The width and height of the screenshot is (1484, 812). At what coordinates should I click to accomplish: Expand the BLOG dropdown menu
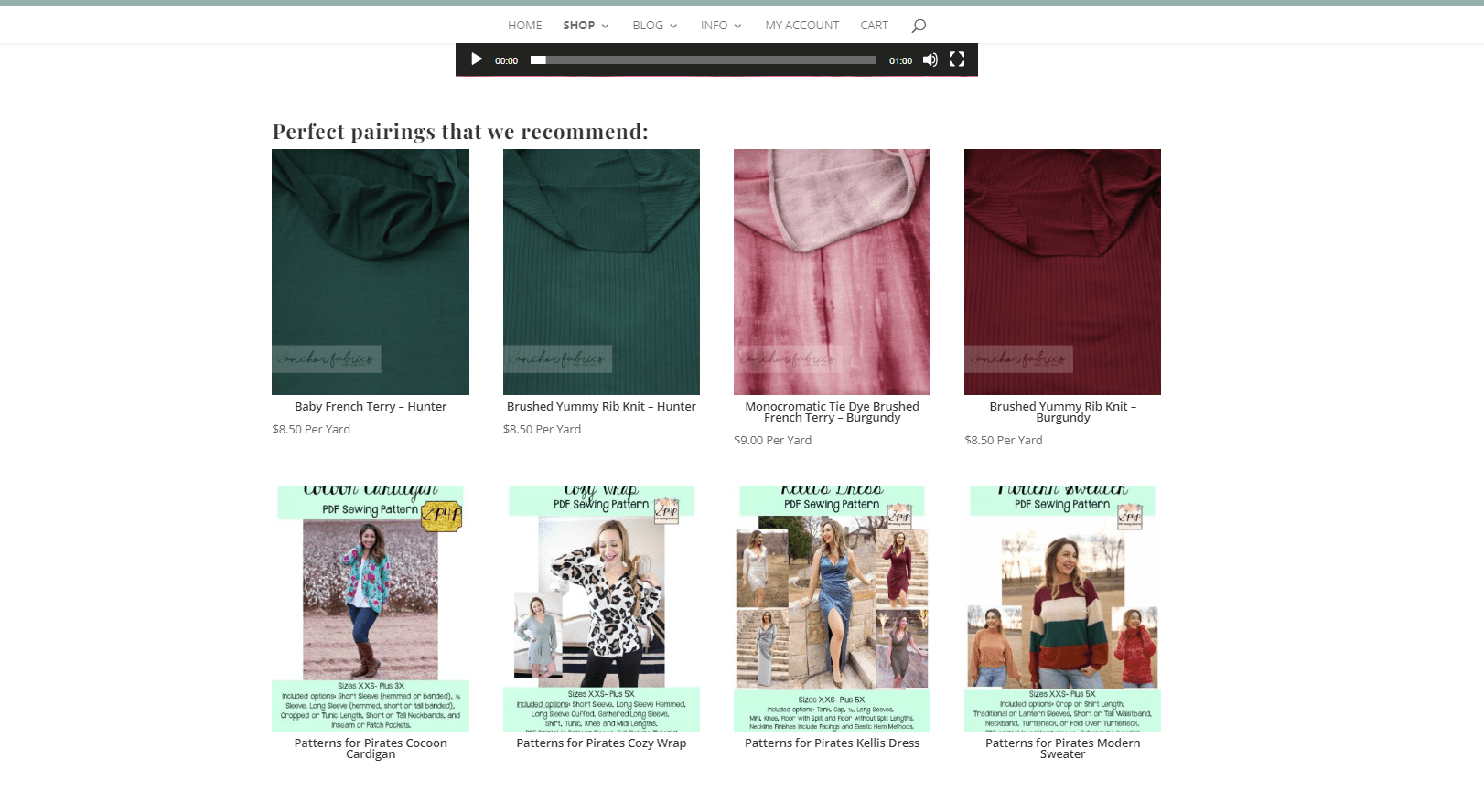[654, 26]
